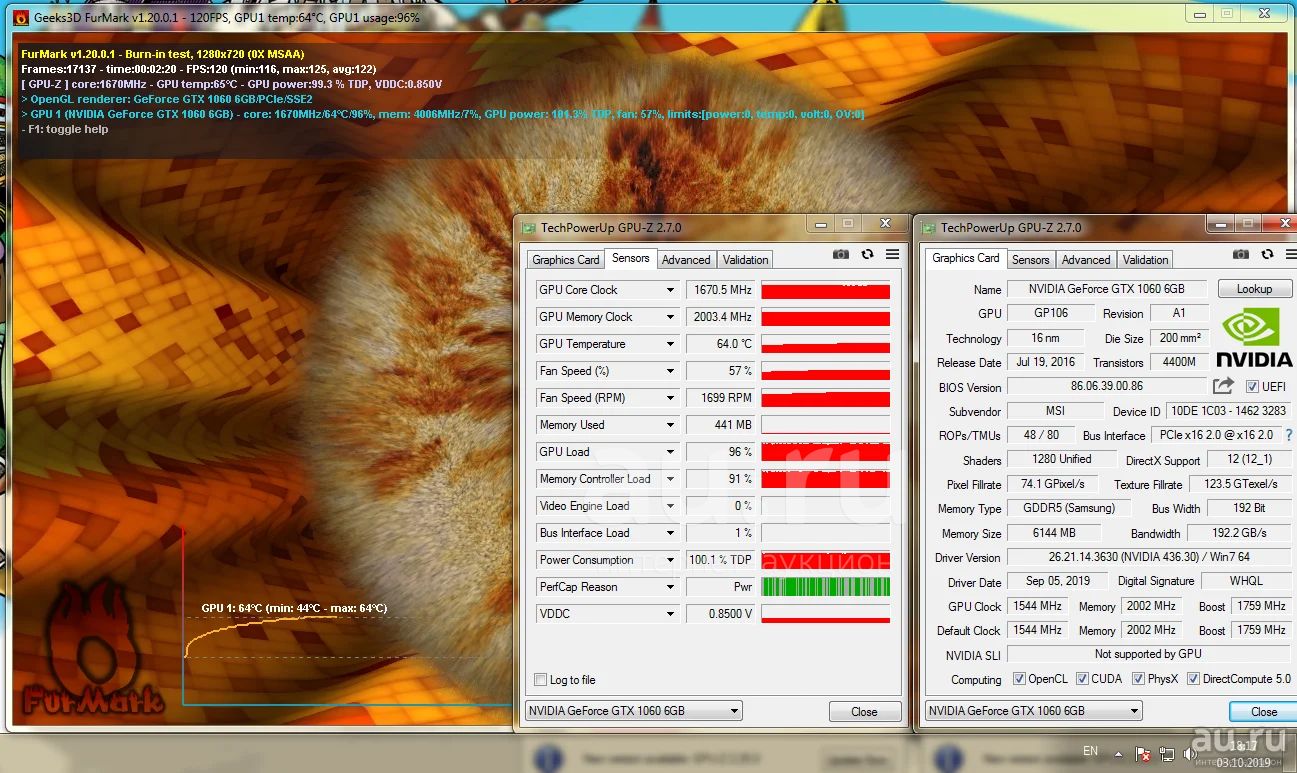
Task: Switch to Graphics Card tab in Sensors window
Action: point(566,260)
